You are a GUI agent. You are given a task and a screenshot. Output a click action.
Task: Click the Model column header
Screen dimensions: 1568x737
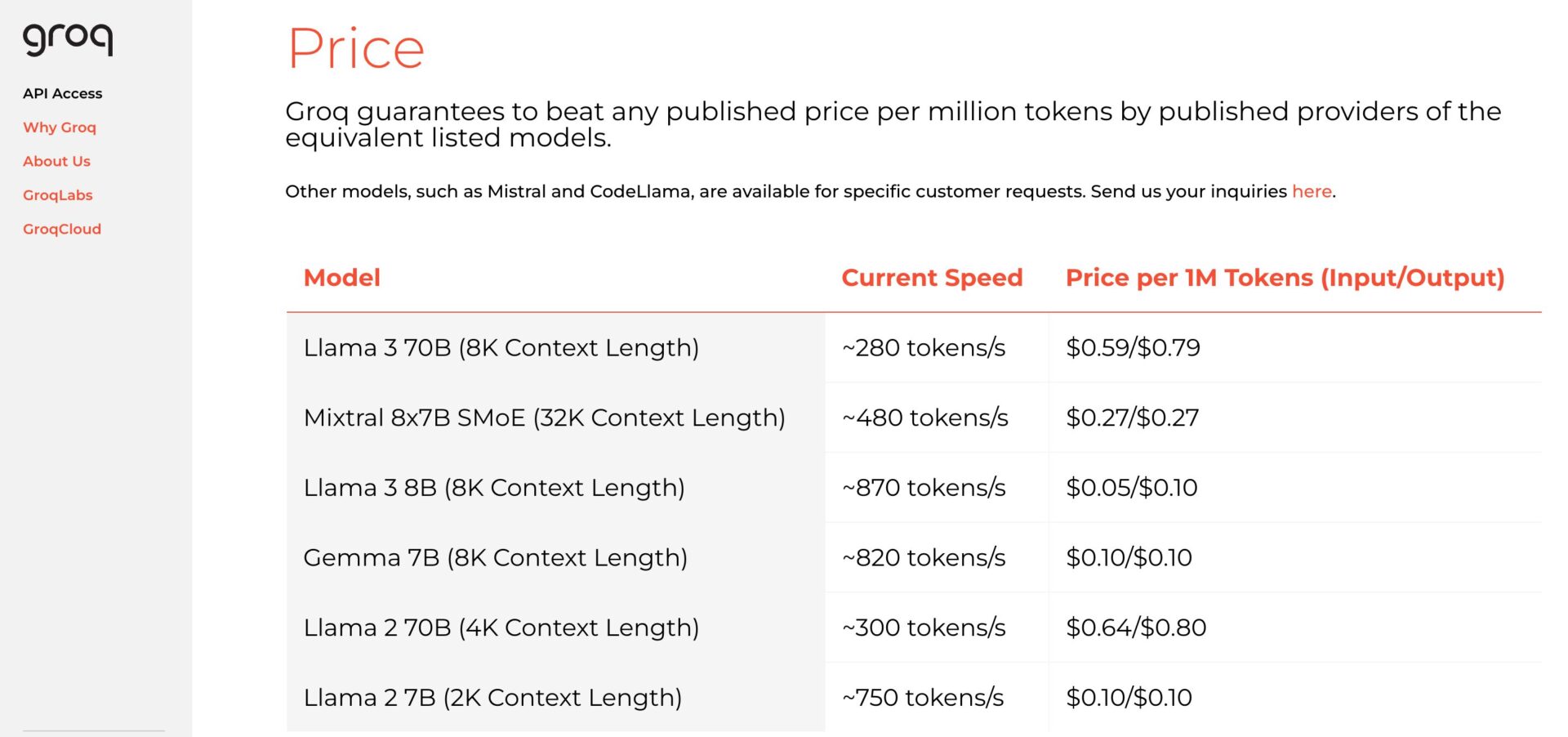click(x=341, y=278)
